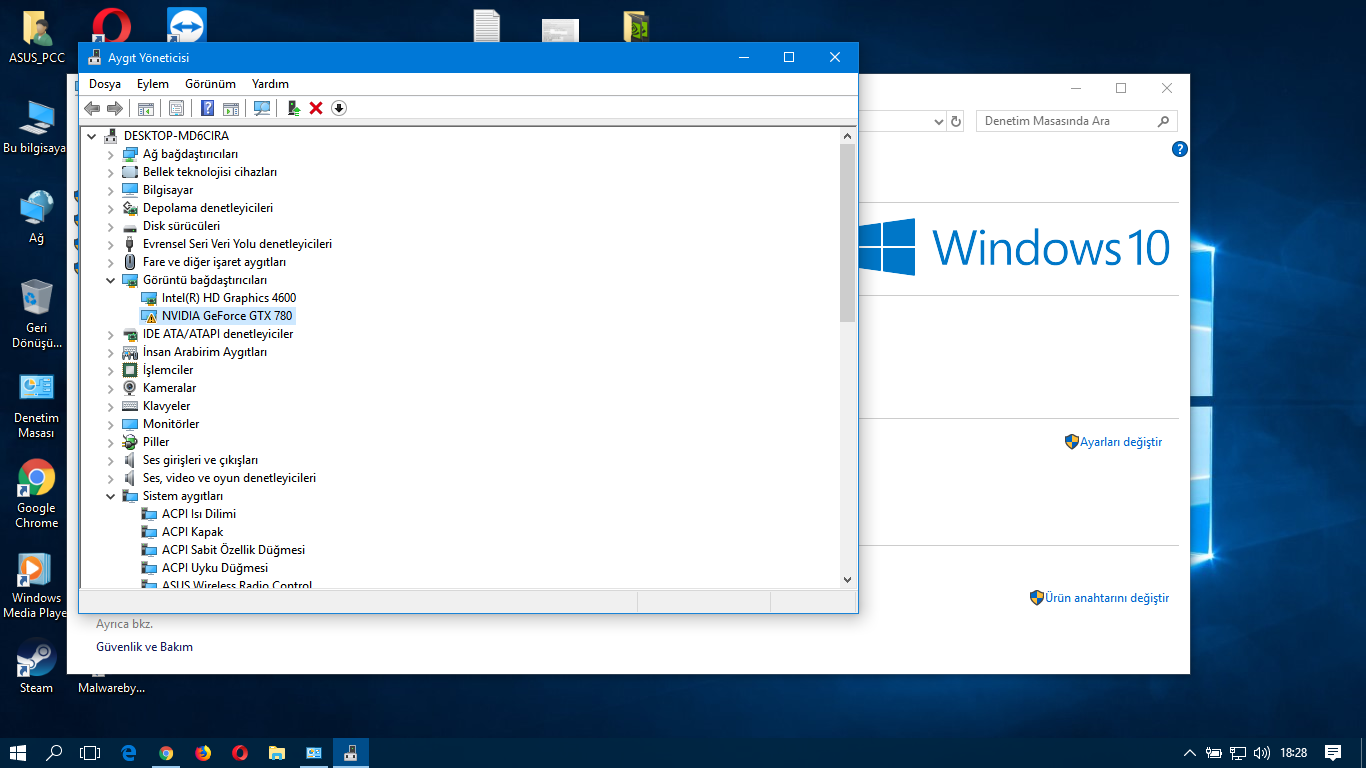Open the Dosya menu
Screen dimensions: 1366x768
105,84
